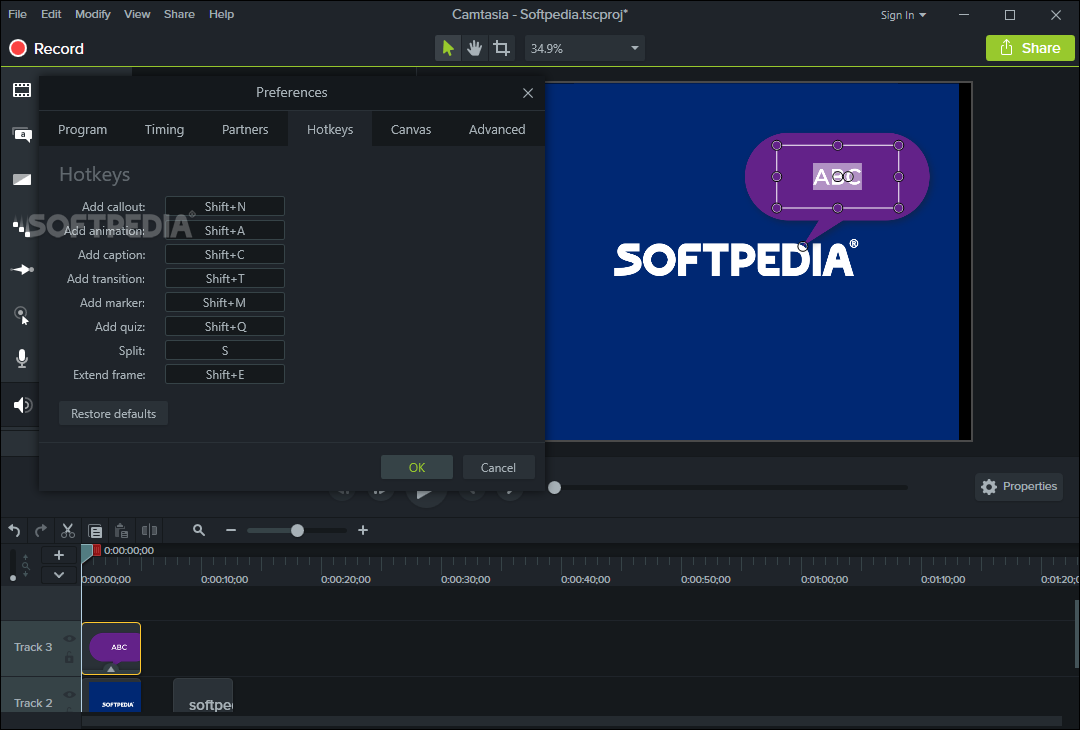This screenshot has height=730, width=1080.
Task: Open the Share menu
Action: tap(179, 14)
